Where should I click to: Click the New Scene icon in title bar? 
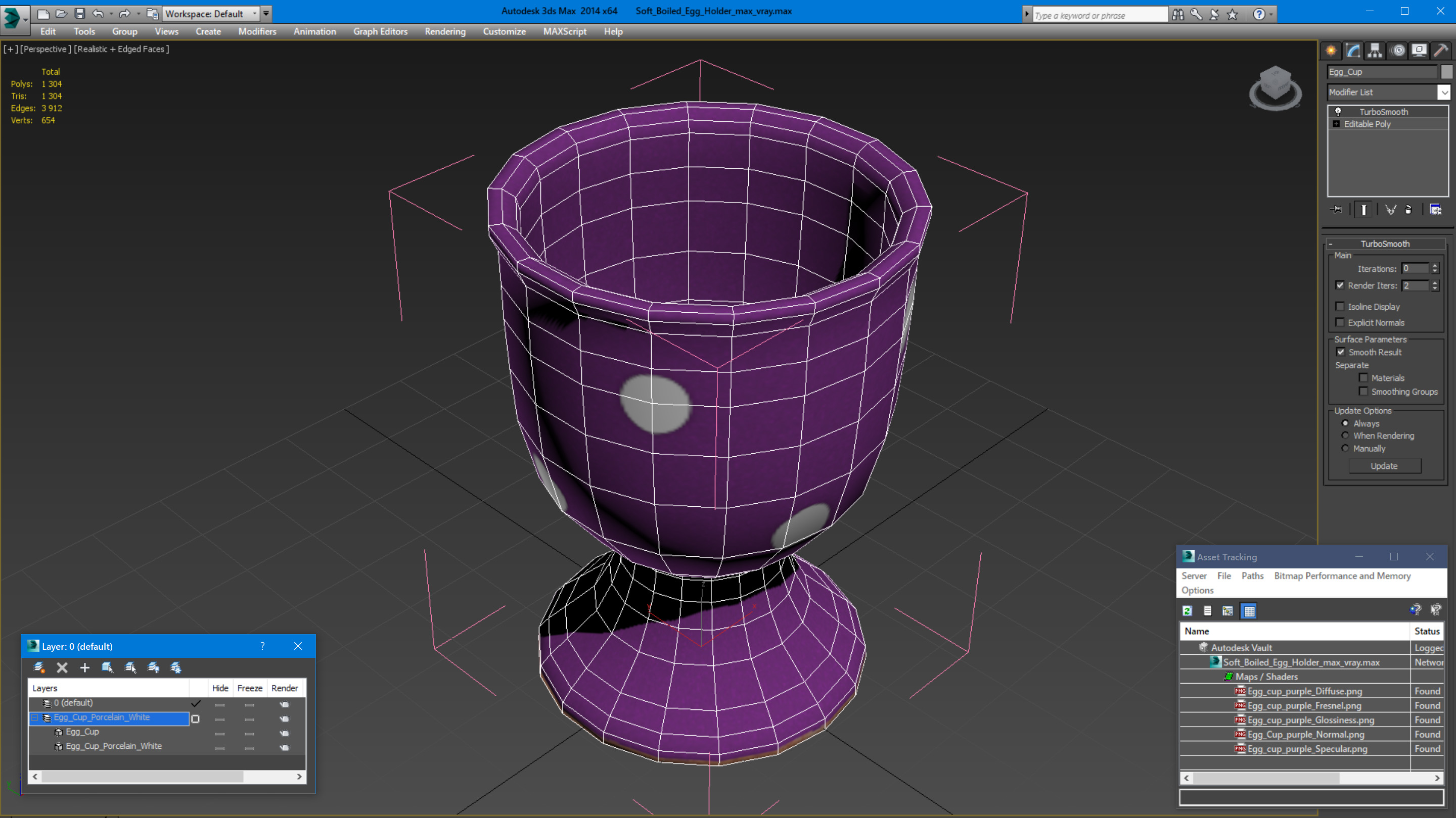[43, 14]
